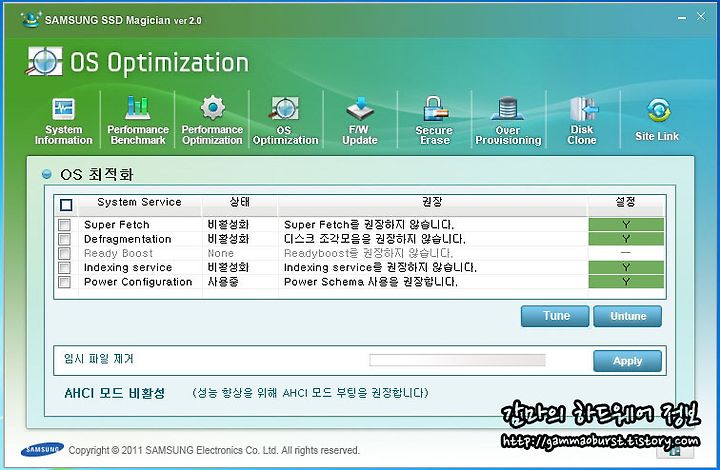This screenshot has width=720, height=470.
Task: Select the Defragmentation service name
Action: (x=128, y=239)
